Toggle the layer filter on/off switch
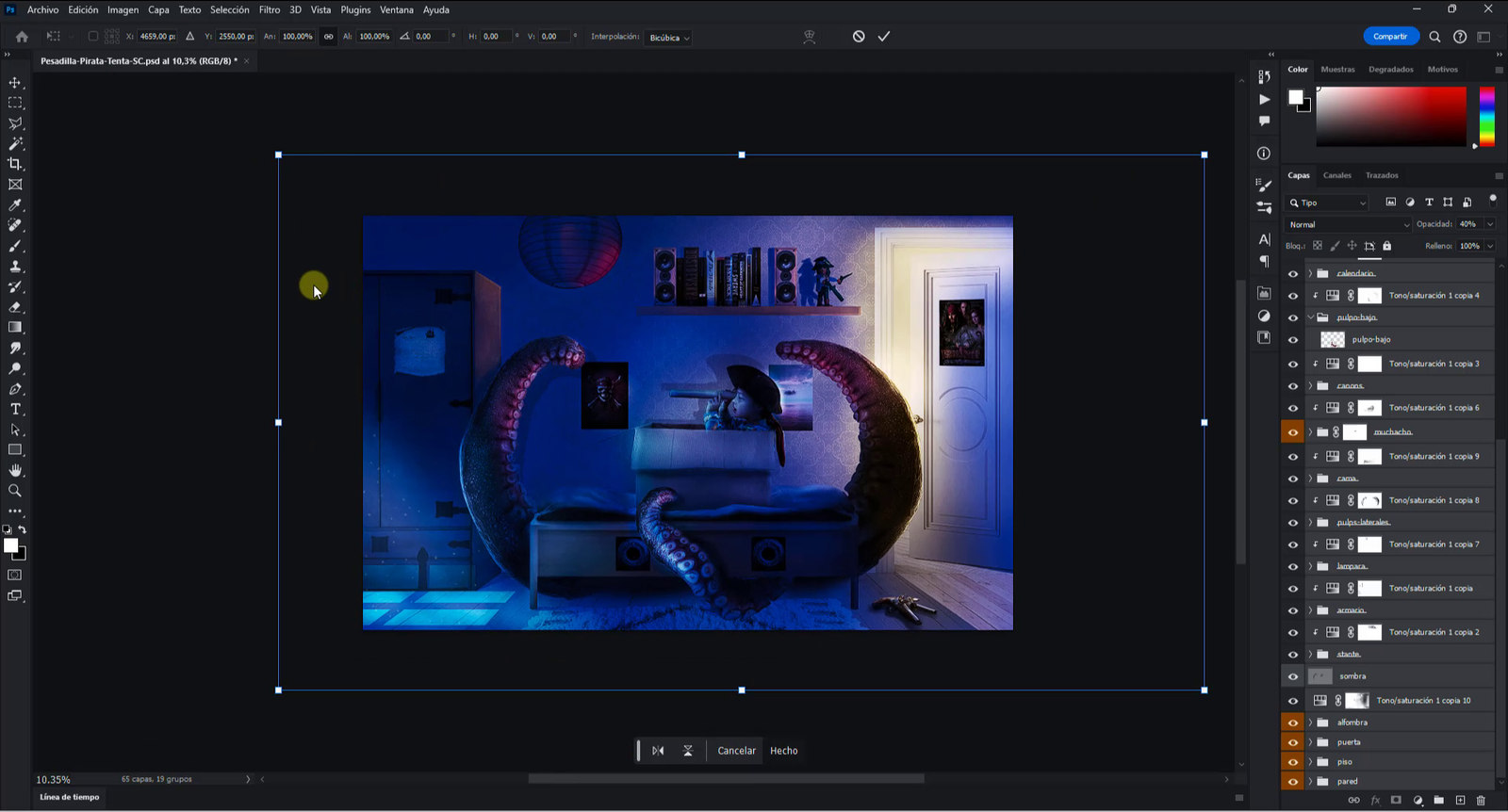The width and height of the screenshot is (1508, 812). pyautogui.click(x=1492, y=200)
